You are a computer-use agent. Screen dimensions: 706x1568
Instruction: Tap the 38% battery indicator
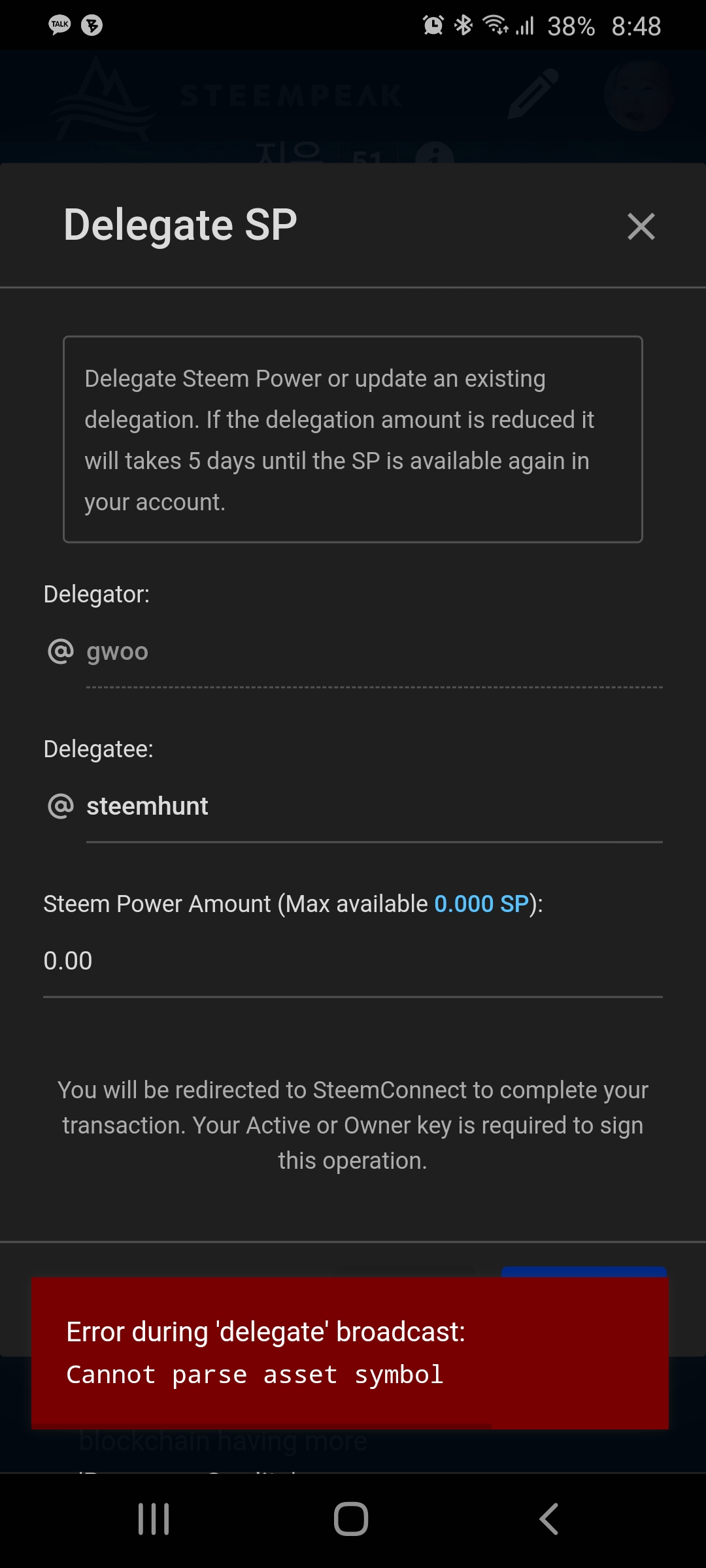point(571,26)
